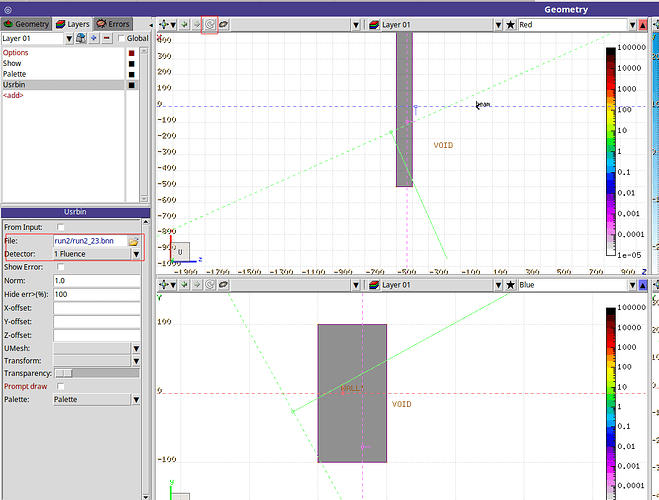Image resolution: width=659 pixels, height=500 pixels.
Task: Open the Detector dropdown showing 1 Fluence
Action: pos(97,254)
